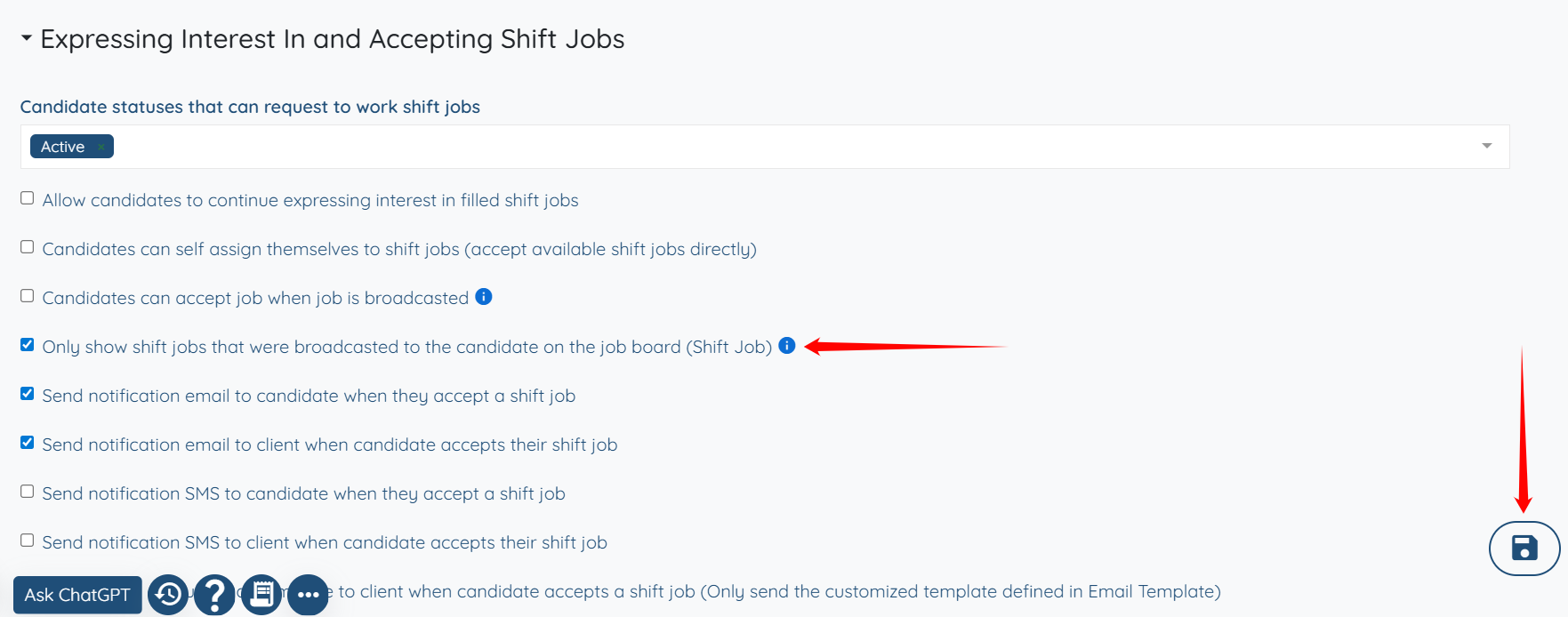
Task: Click the three-dots more options icon
Action: [308, 595]
